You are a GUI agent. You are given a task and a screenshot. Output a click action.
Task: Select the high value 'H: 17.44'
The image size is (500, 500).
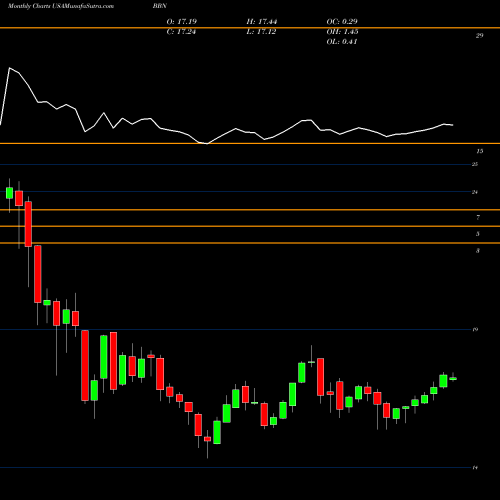pyautogui.click(x=262, y=22)
